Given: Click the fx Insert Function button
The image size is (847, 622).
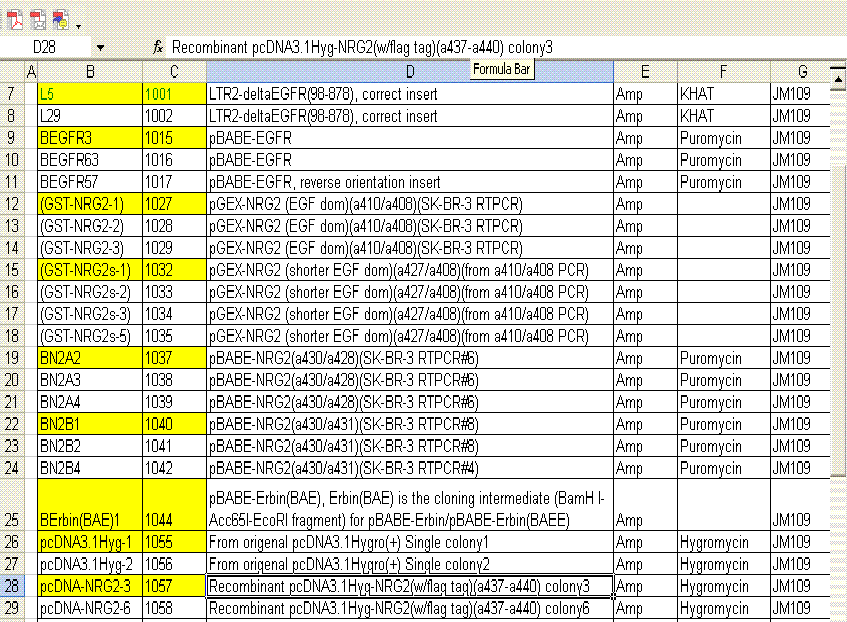Looking at the screenshot, I should [x=158, y=48].
